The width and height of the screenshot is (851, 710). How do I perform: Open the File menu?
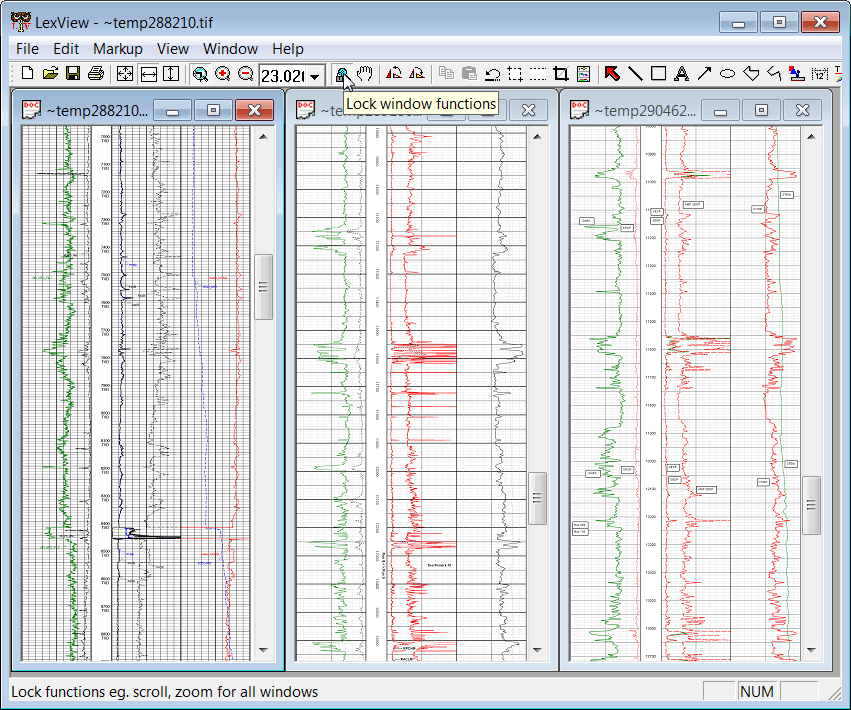[27, 49]
